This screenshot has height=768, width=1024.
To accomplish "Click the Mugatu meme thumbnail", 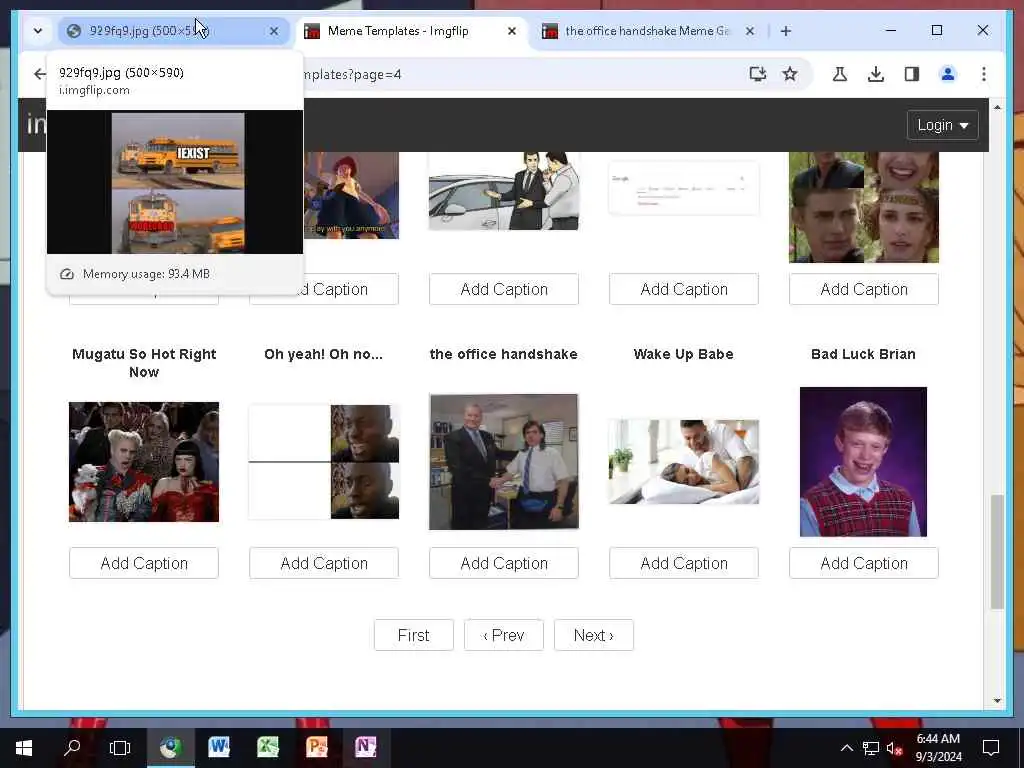I will [x=144, y=462].
